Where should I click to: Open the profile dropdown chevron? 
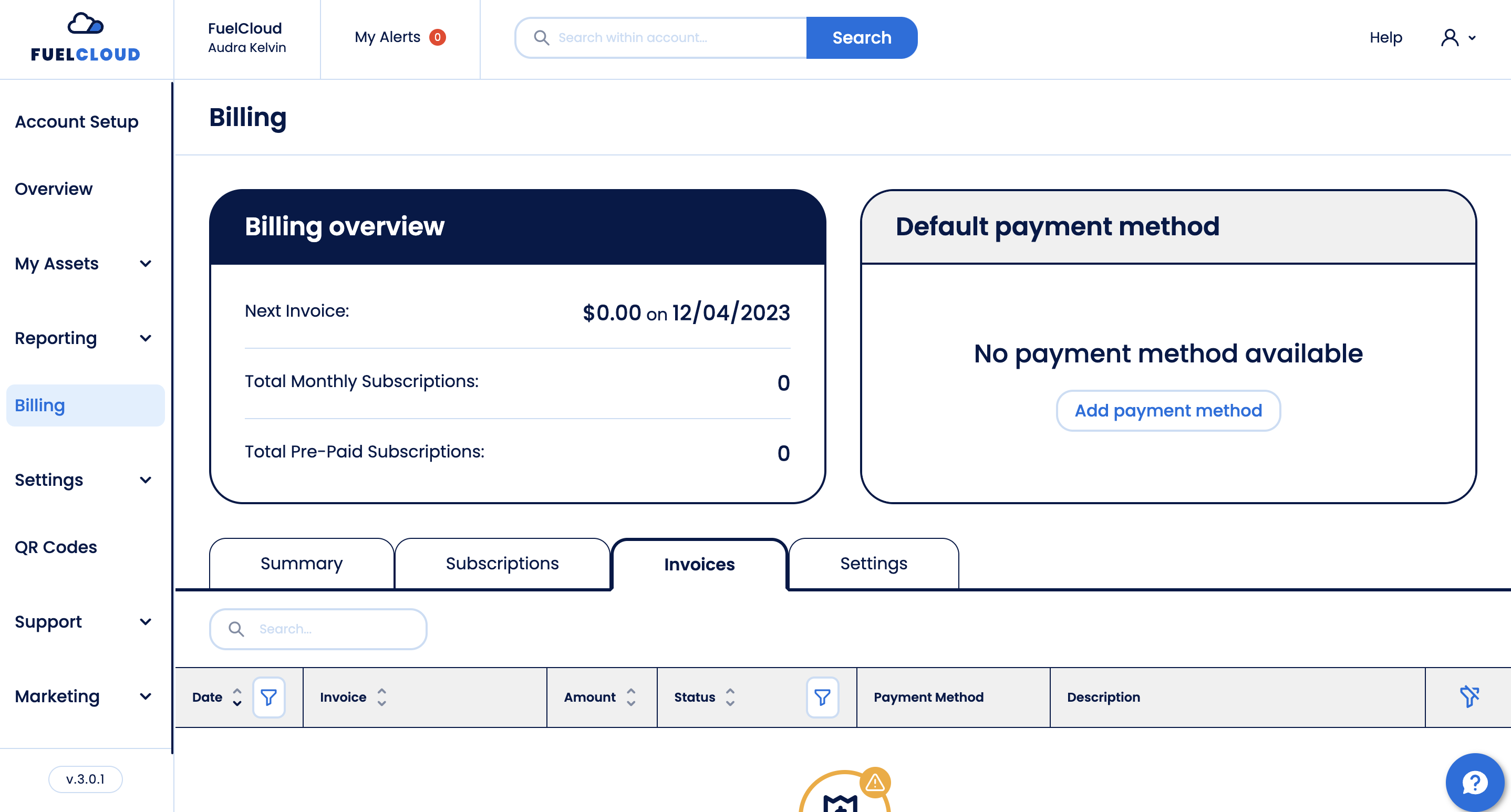1472,38
